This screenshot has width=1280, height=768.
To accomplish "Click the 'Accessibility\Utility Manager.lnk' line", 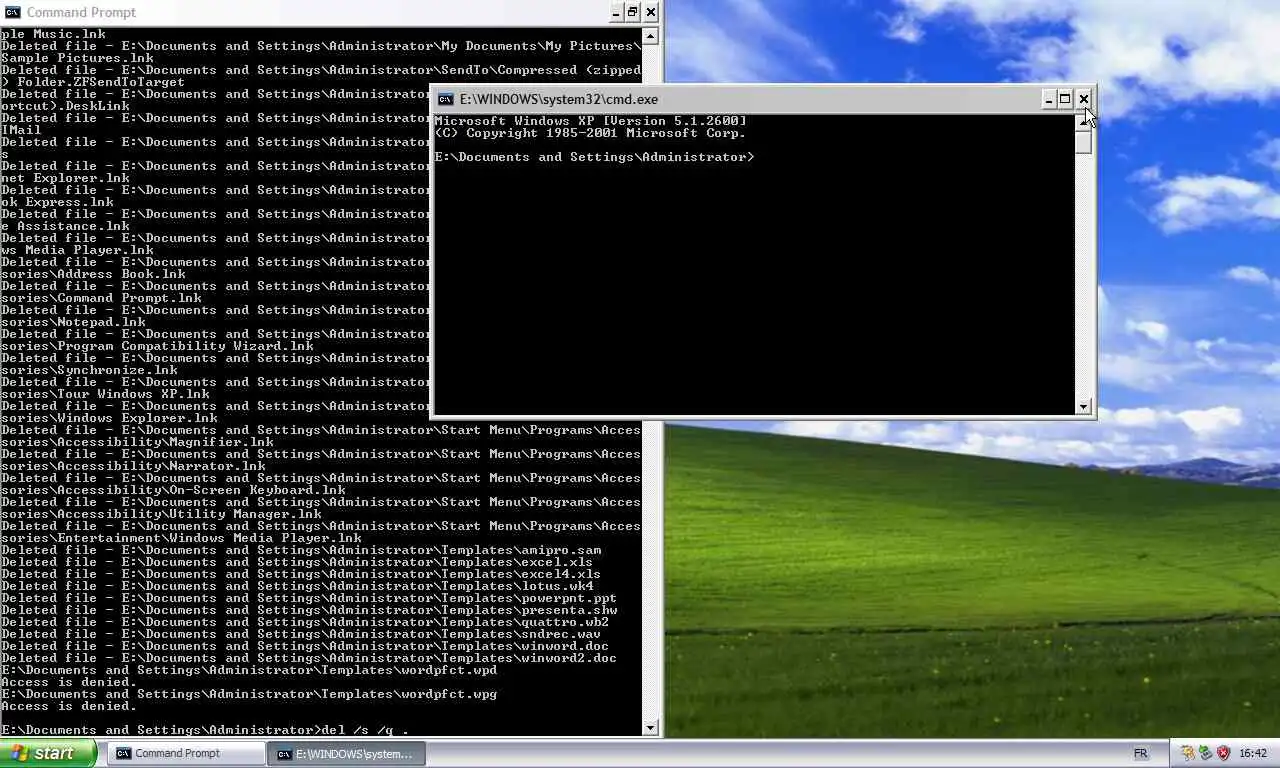I will [x=160, y=514].
